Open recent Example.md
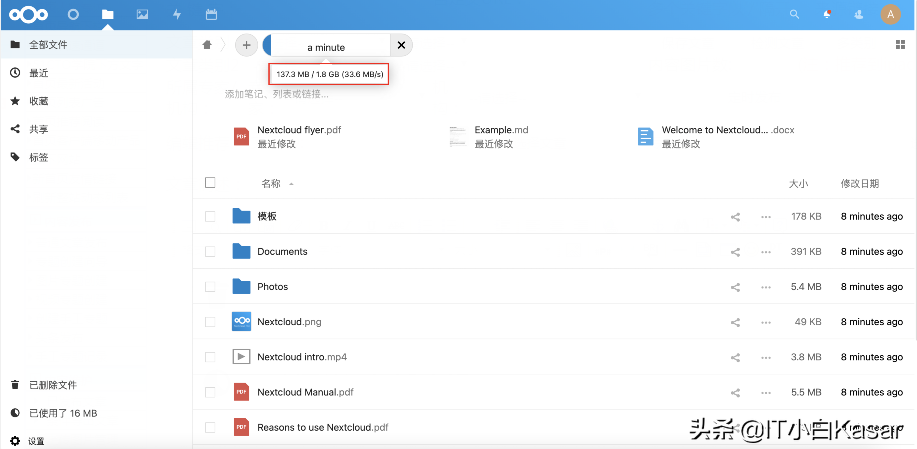Viewport: 917px width, 449px height. 489,136
